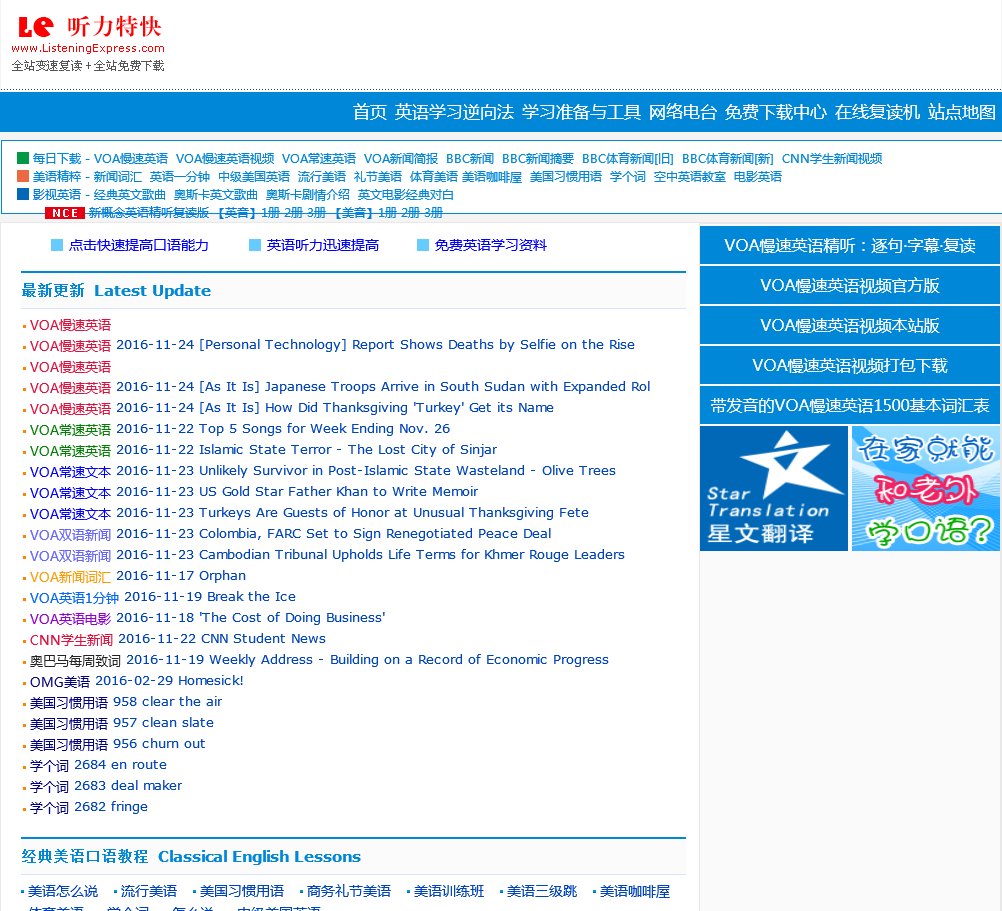Open 2016-11-19 Break the Ice entry

pyautogui.click(x=210, y=597)
